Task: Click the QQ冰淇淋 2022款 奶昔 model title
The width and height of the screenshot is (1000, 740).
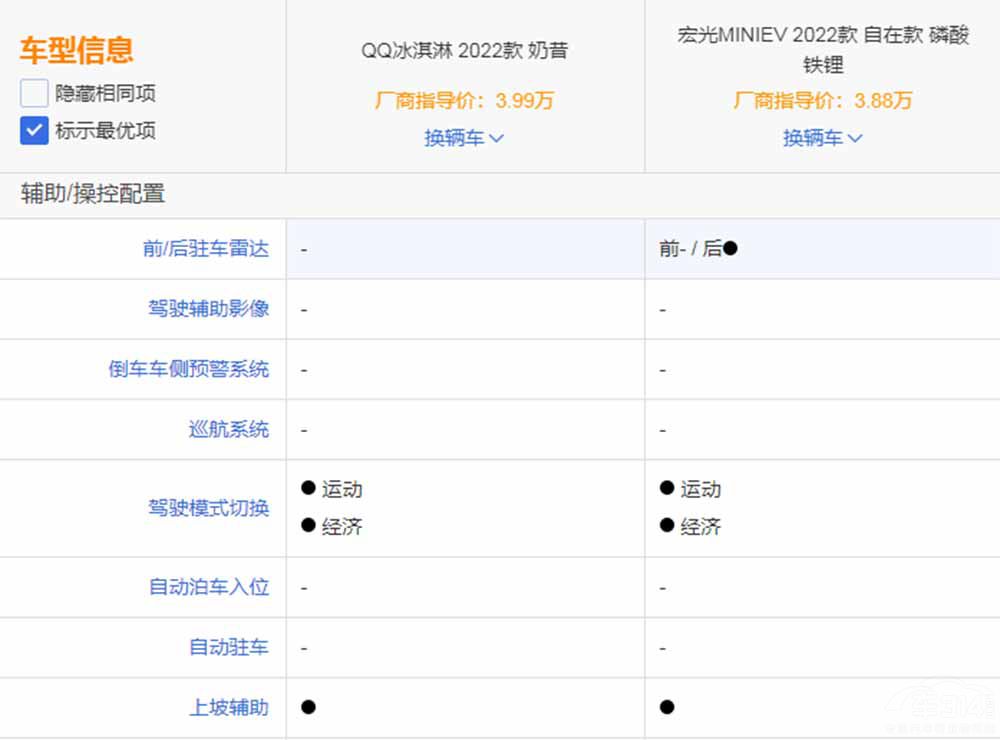Action: coord(464,50)
